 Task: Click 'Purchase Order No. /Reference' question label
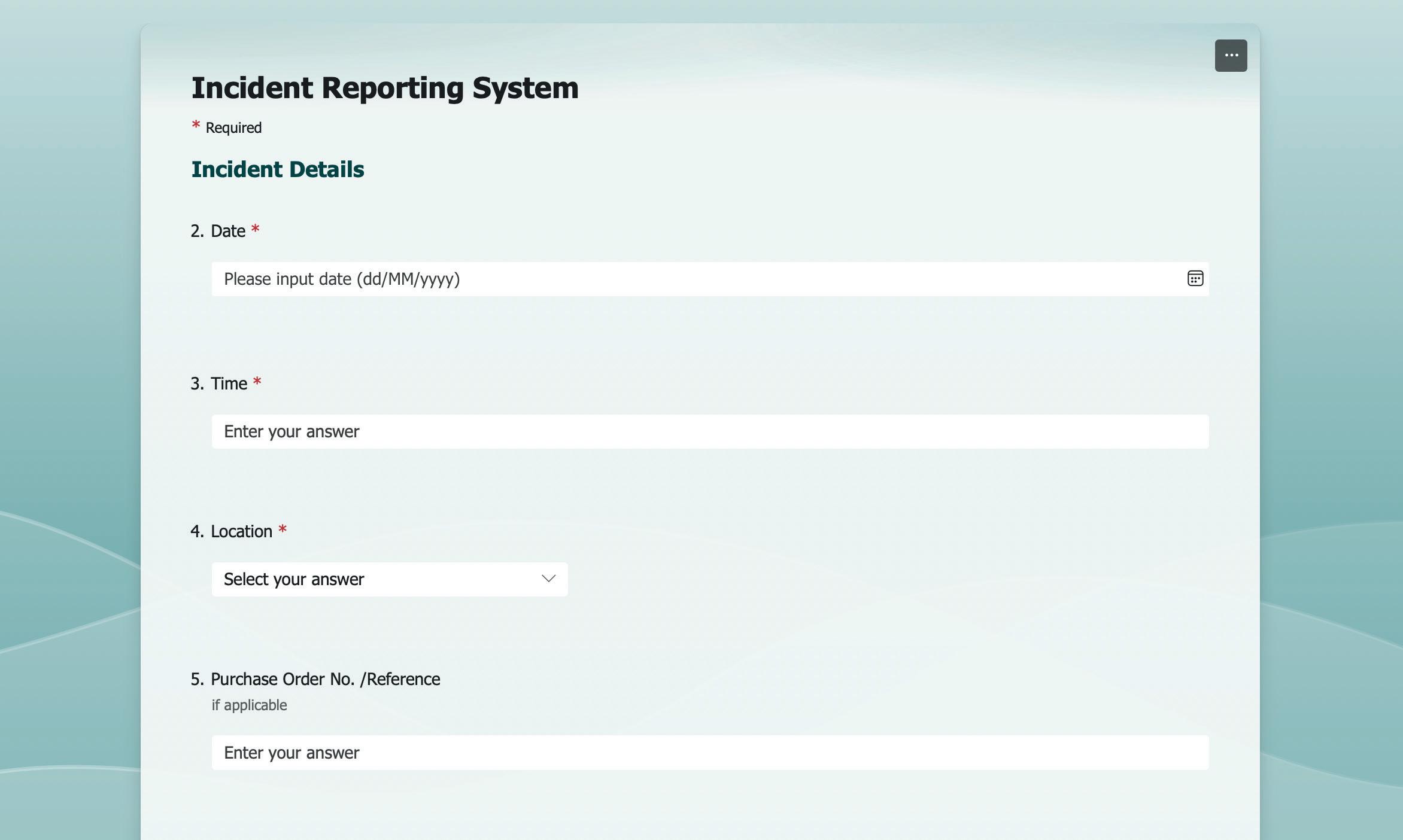325,679
